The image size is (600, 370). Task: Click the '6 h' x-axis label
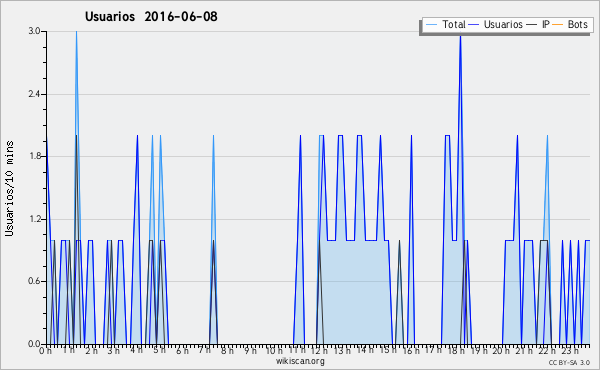click(x=182, y=350)
